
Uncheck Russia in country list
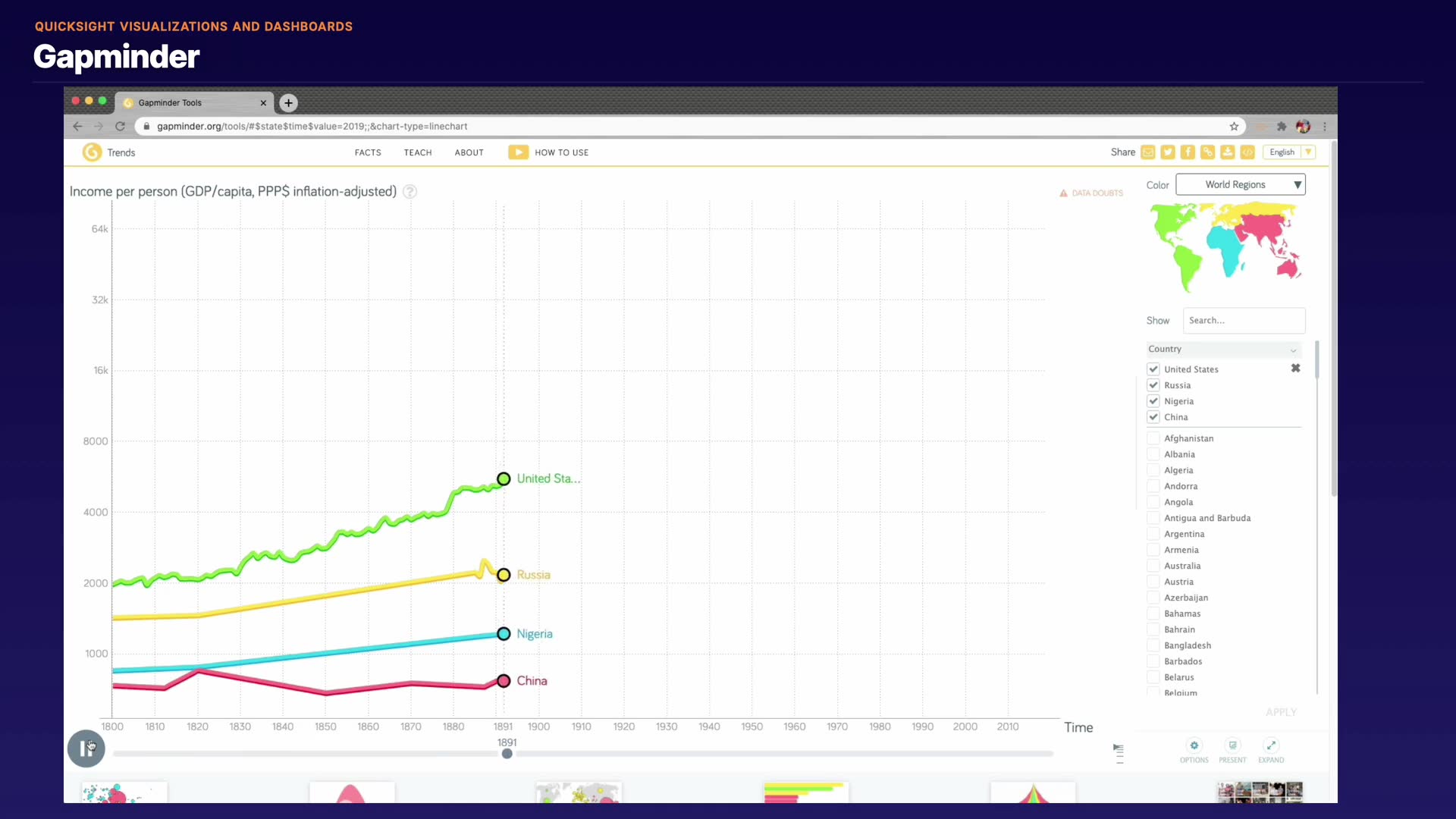[x=1153, y=385]
